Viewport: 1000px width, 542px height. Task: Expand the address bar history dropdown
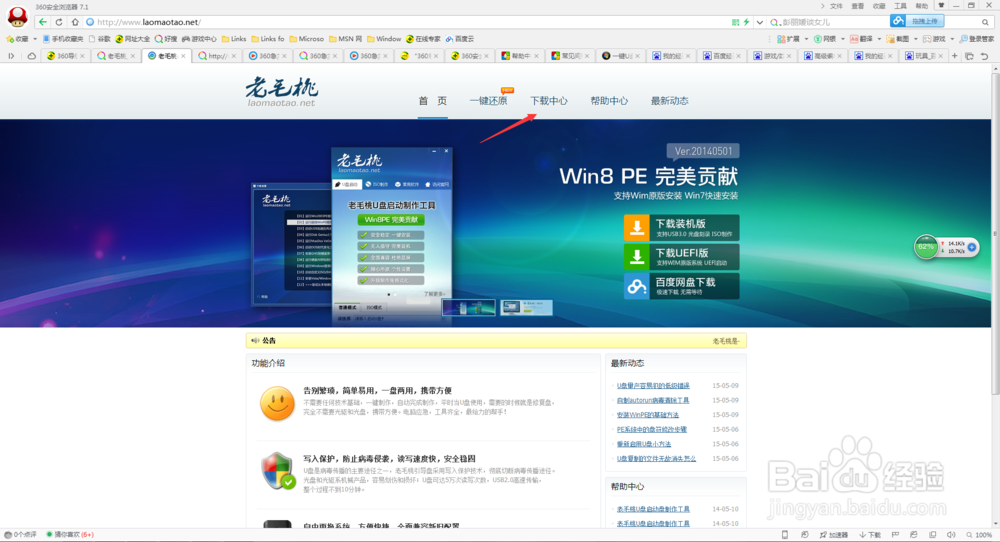pos(760,22)
